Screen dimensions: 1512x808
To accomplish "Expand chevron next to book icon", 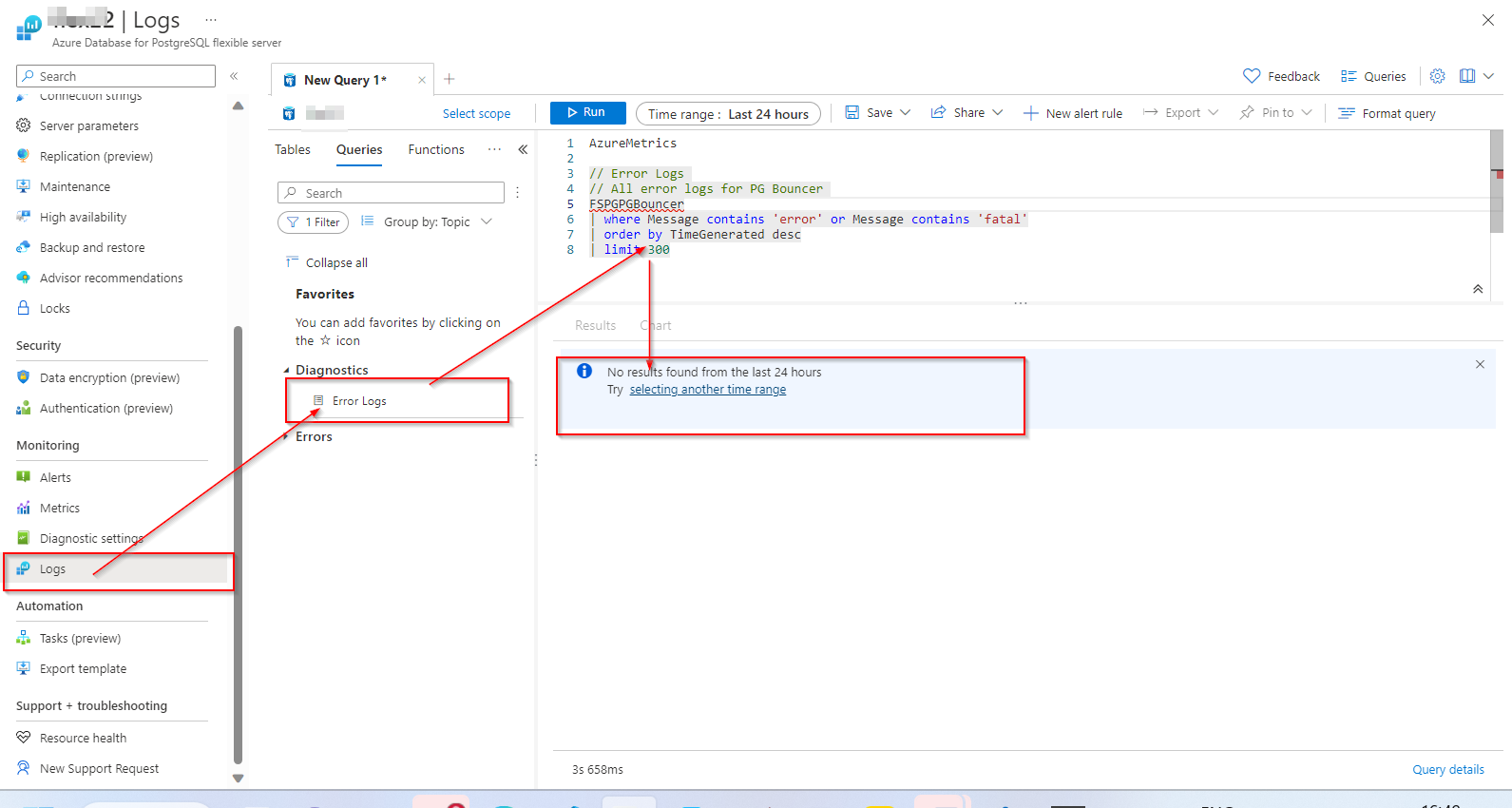I will [x=1489, y=76].
